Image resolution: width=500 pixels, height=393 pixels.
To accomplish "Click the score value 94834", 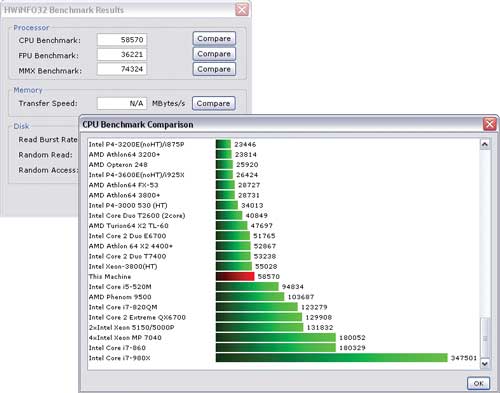I will click(x=293, y=287).
